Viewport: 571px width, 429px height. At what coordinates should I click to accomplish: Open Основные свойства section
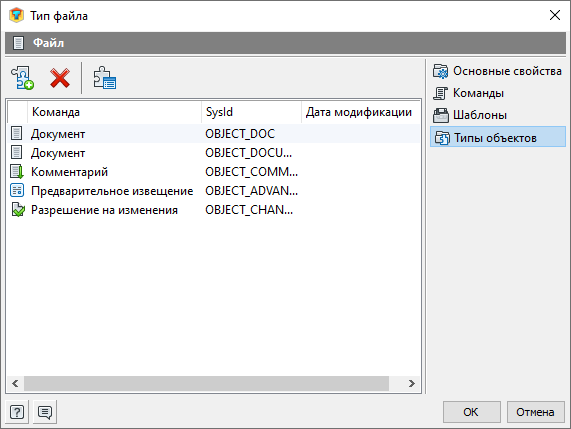point(497,71)
